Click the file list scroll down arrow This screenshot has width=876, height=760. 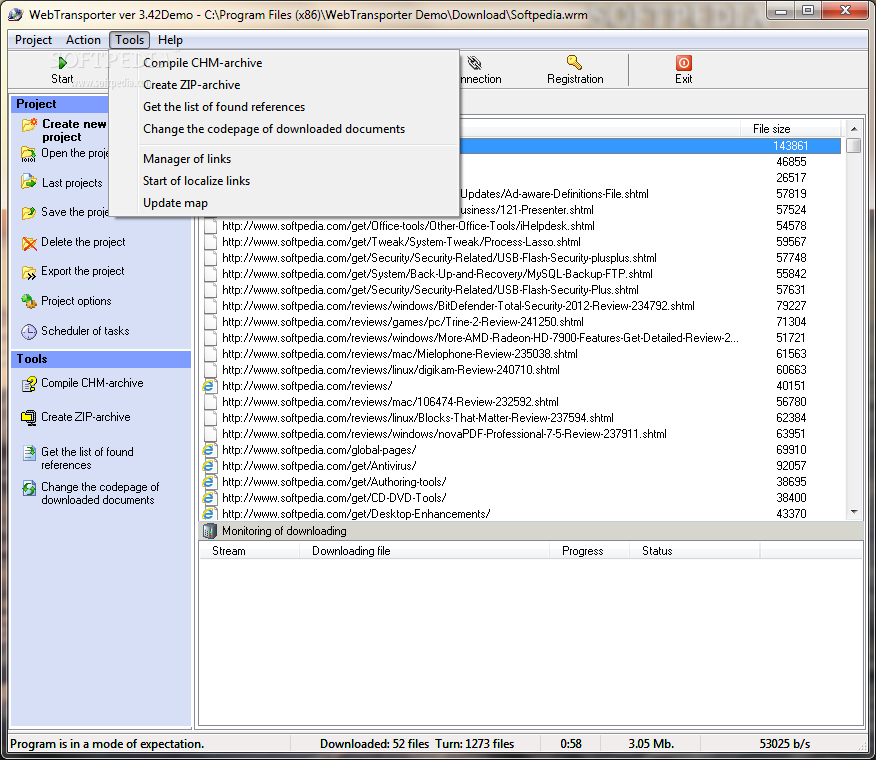coord(854,512)
